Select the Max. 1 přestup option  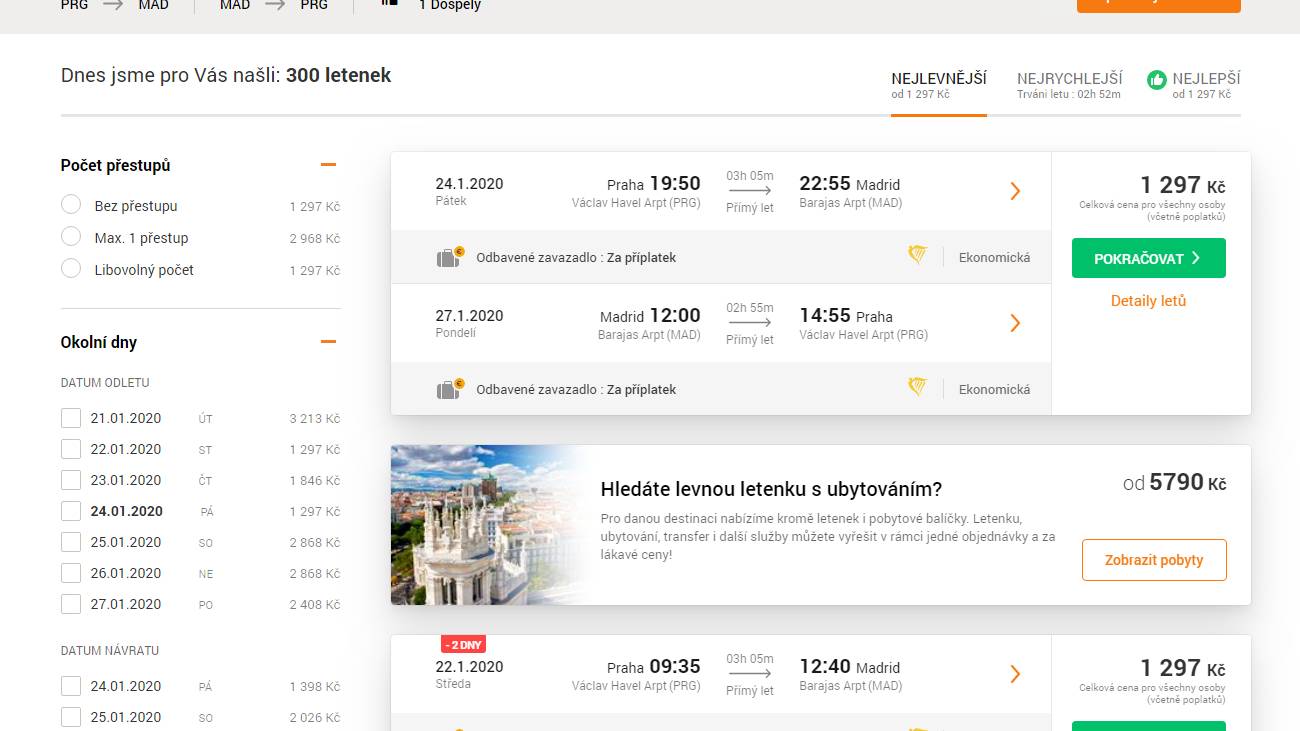tap(71, 237)
